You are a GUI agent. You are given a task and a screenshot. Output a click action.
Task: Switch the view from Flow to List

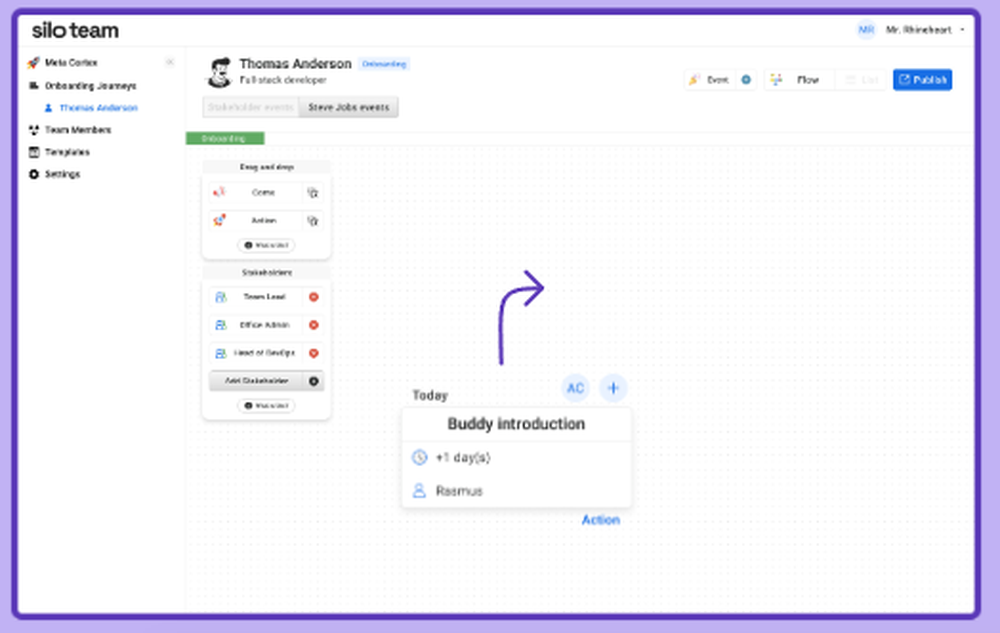862,78
